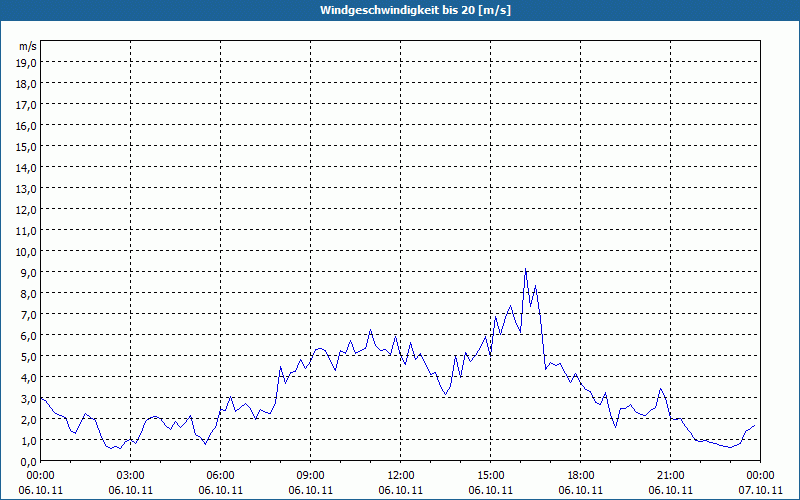Pick the '21:00' x-axis time label
The width and height of the screenshot is (800, 500).
(x=670, y=476)
